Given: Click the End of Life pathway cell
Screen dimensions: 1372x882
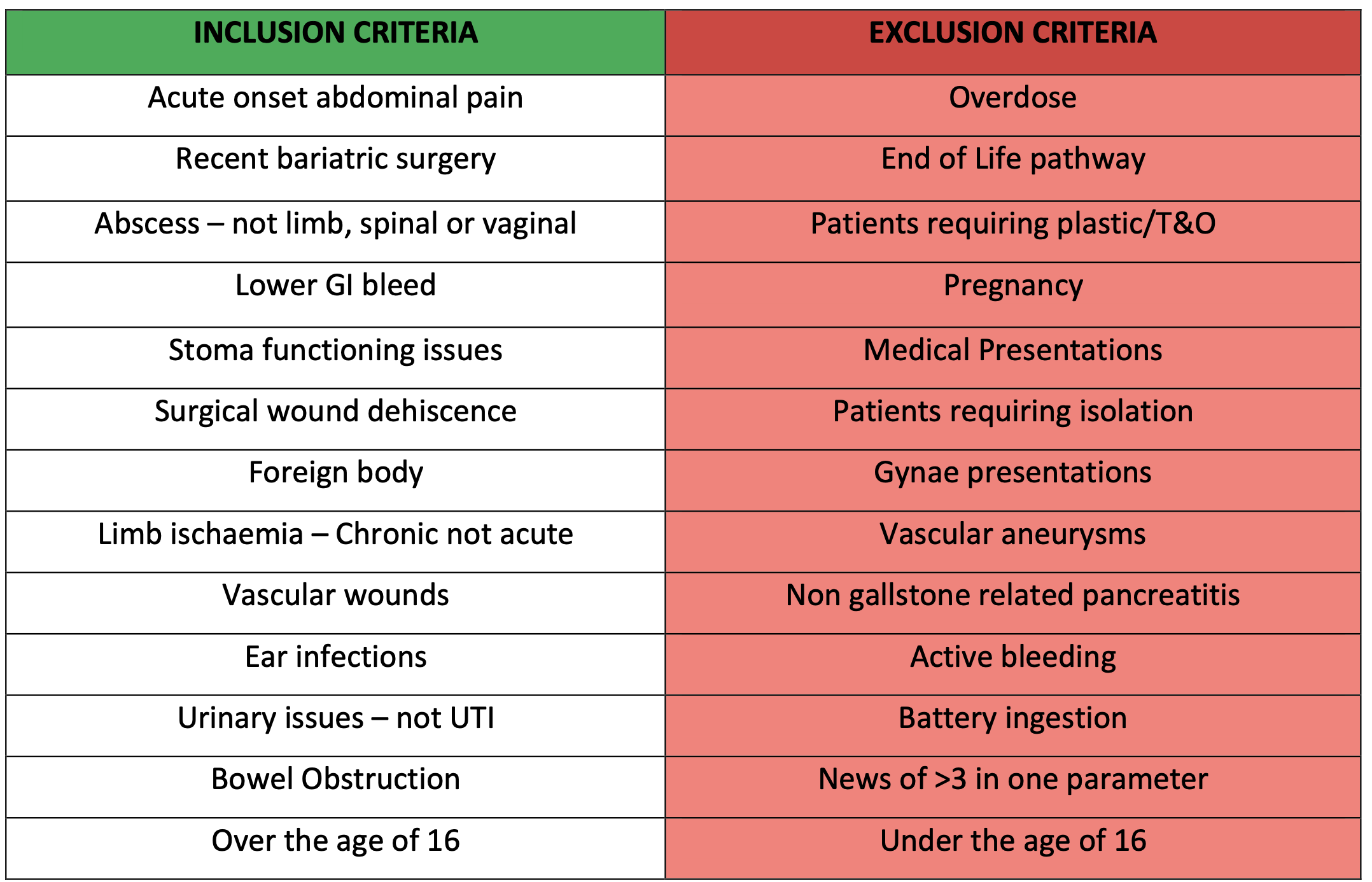Looking at the screenshot, I should click(1012, 159).
